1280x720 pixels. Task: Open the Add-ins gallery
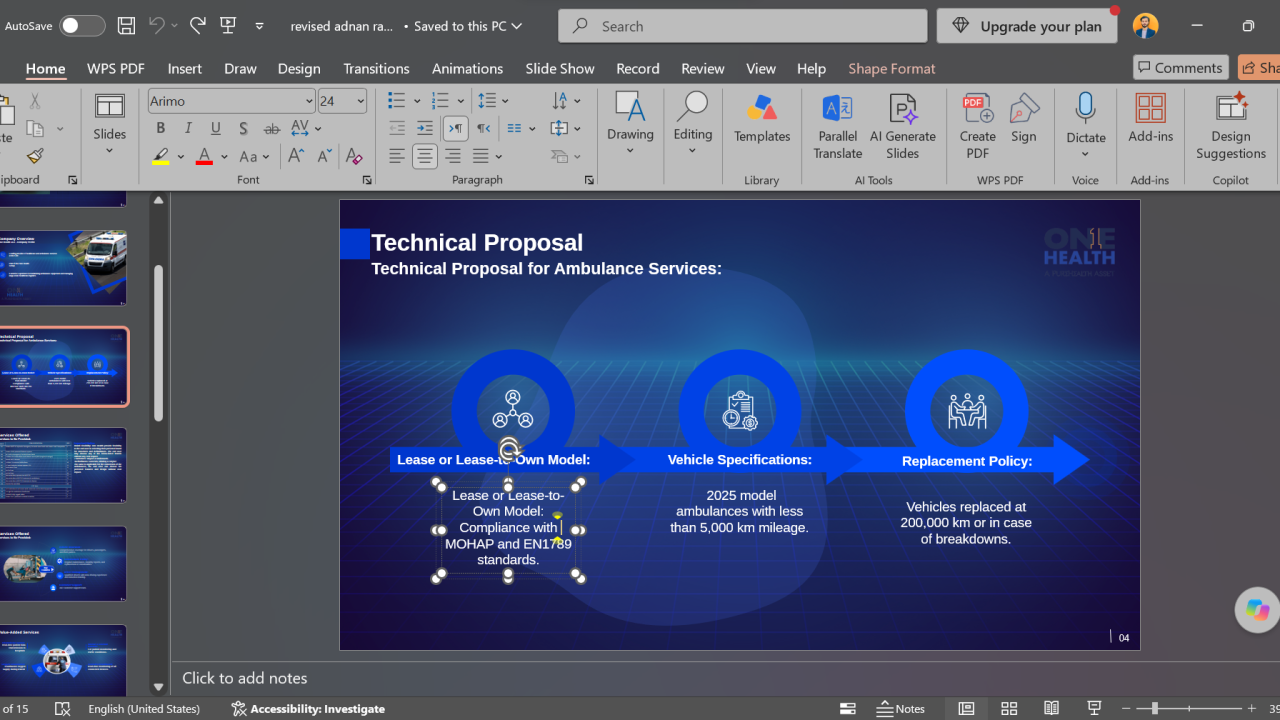(1150, 120)
